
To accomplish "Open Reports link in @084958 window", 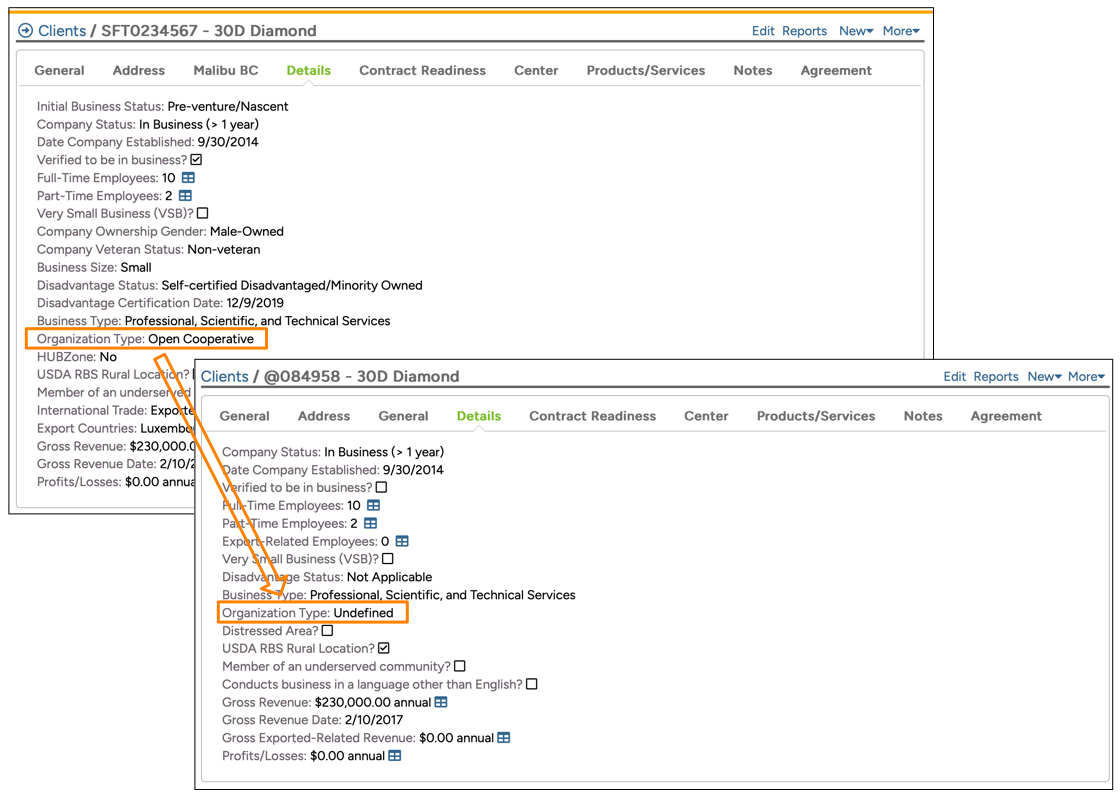I will point(995,377).
